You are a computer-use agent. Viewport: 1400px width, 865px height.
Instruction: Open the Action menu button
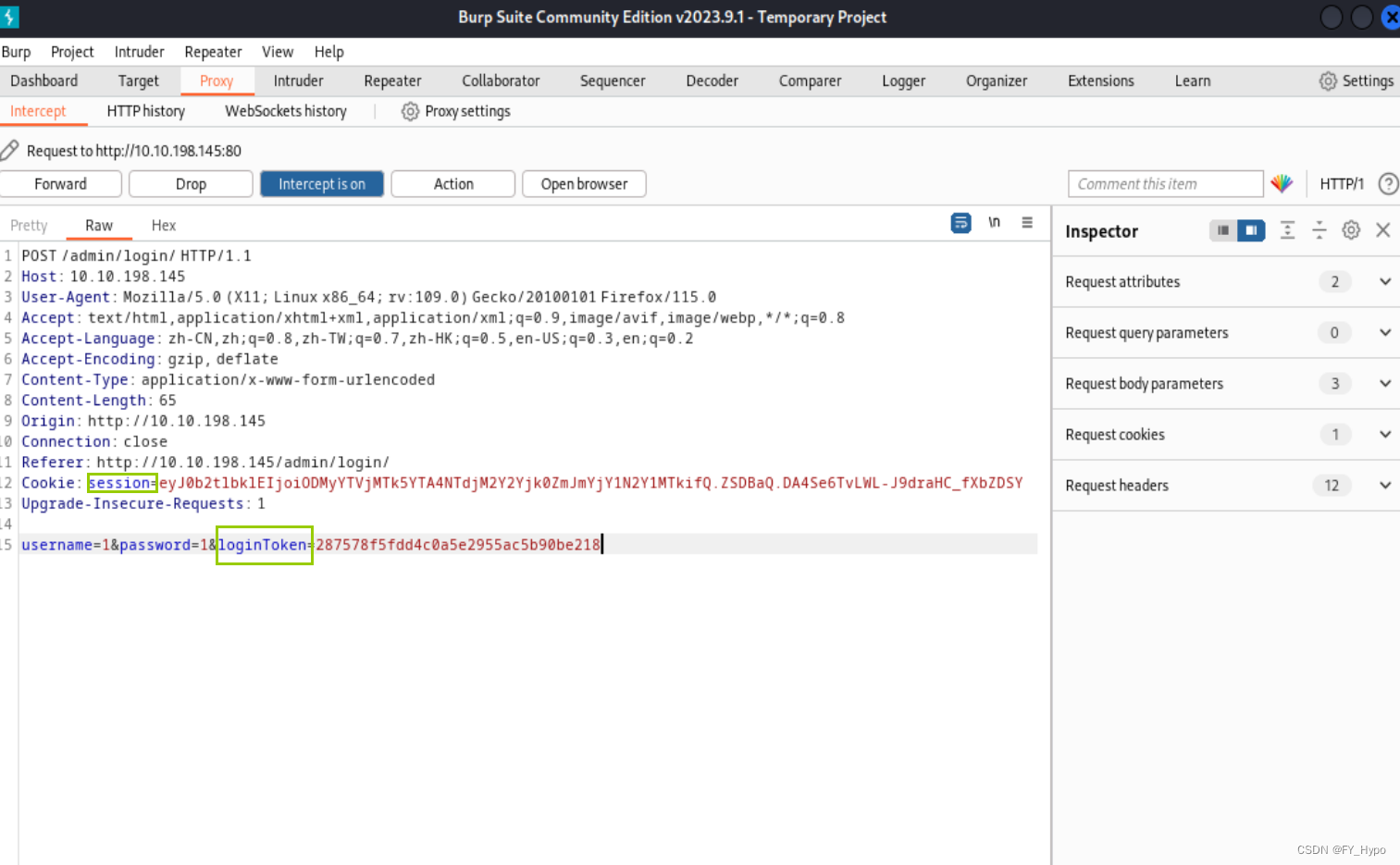tap(453, 184)
